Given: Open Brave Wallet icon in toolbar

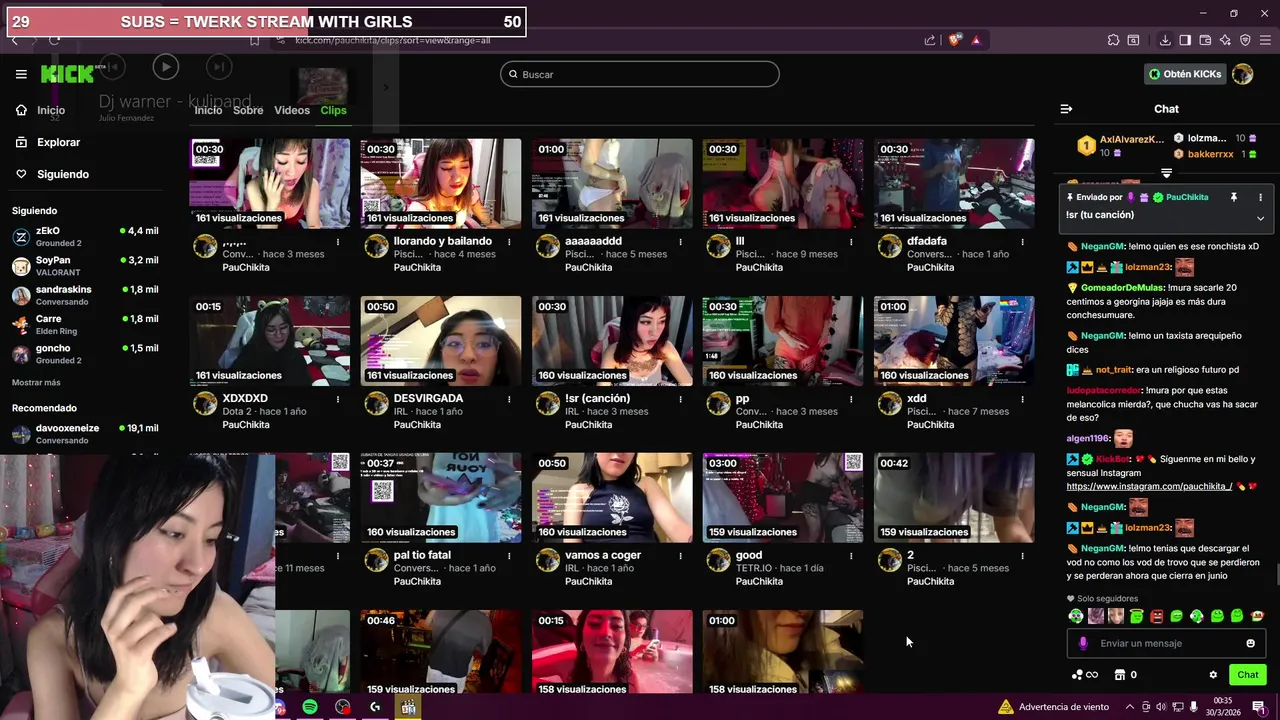Looking at the screenshot, I should point(1205,40).
